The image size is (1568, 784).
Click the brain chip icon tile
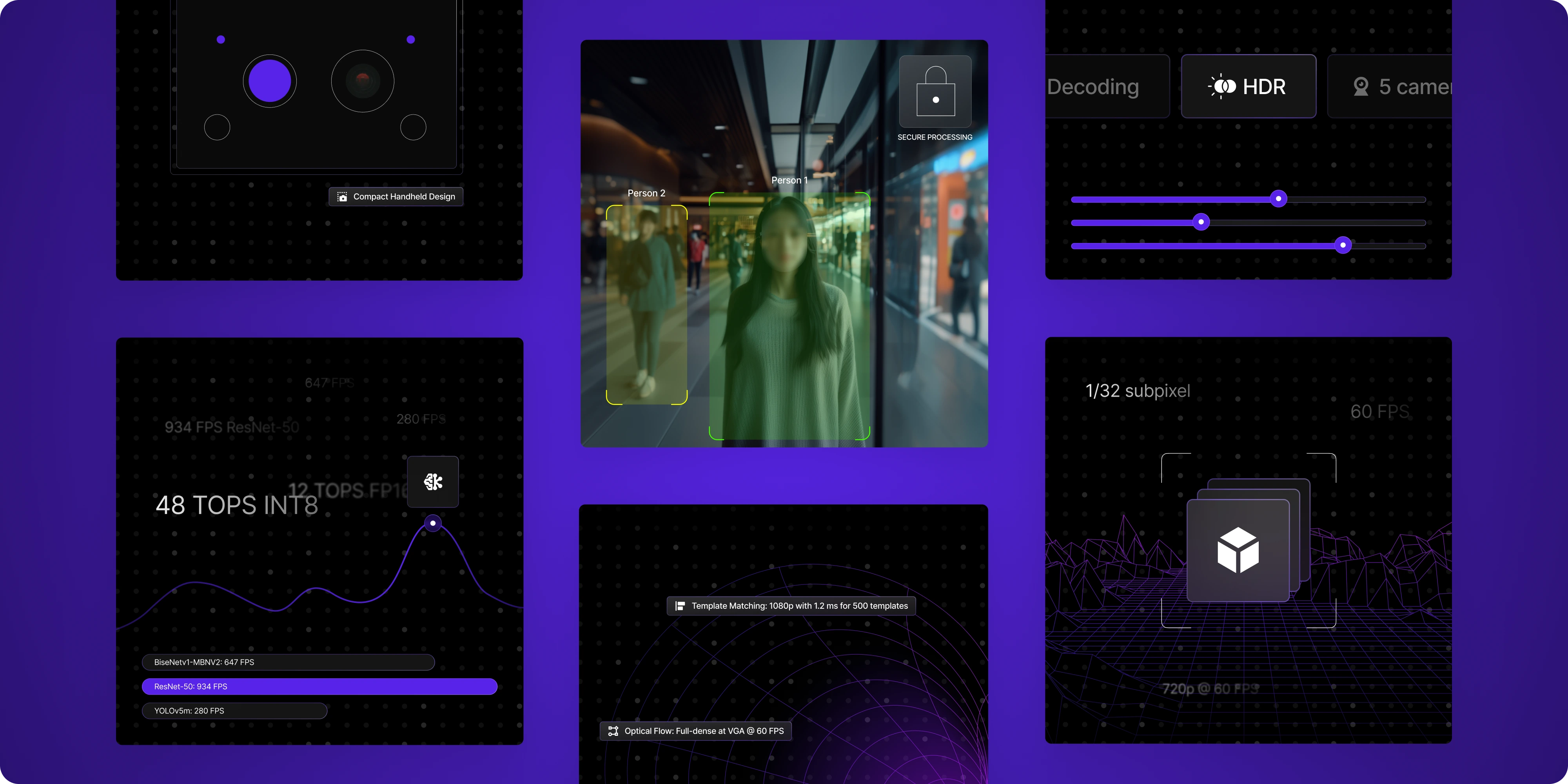point(433,481)
